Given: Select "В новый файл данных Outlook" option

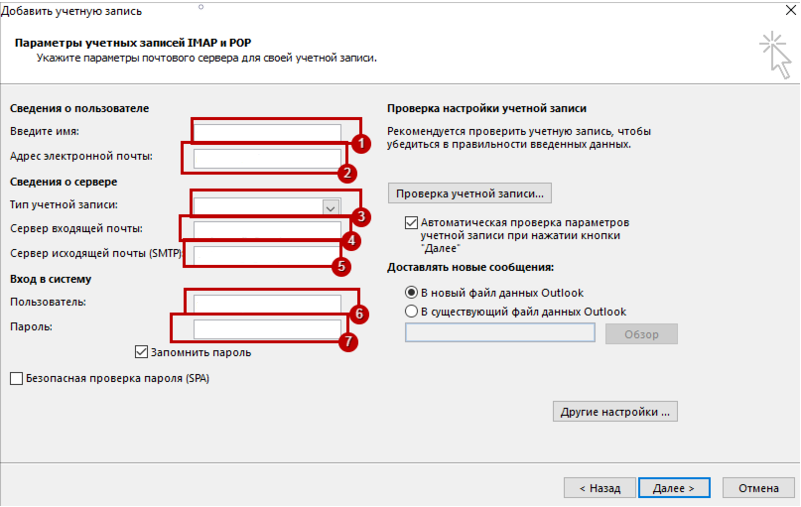Looking at the screenshot, I should coord(411,292).
